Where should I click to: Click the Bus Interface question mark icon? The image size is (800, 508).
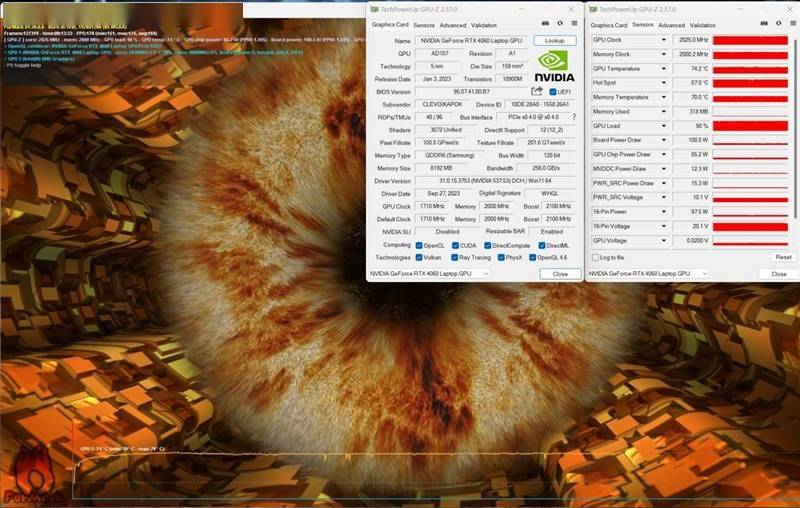574,117
